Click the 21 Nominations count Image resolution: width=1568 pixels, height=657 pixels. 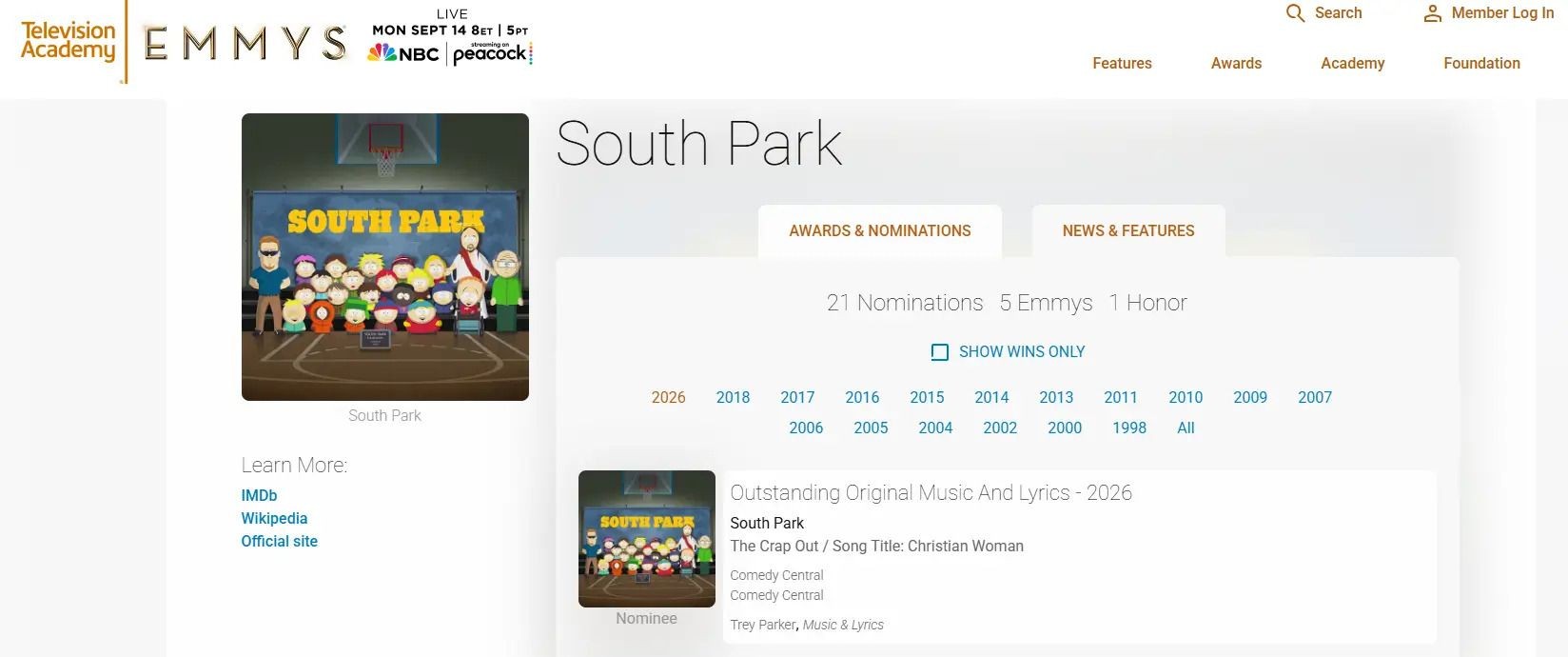click(x=905, y=303)
